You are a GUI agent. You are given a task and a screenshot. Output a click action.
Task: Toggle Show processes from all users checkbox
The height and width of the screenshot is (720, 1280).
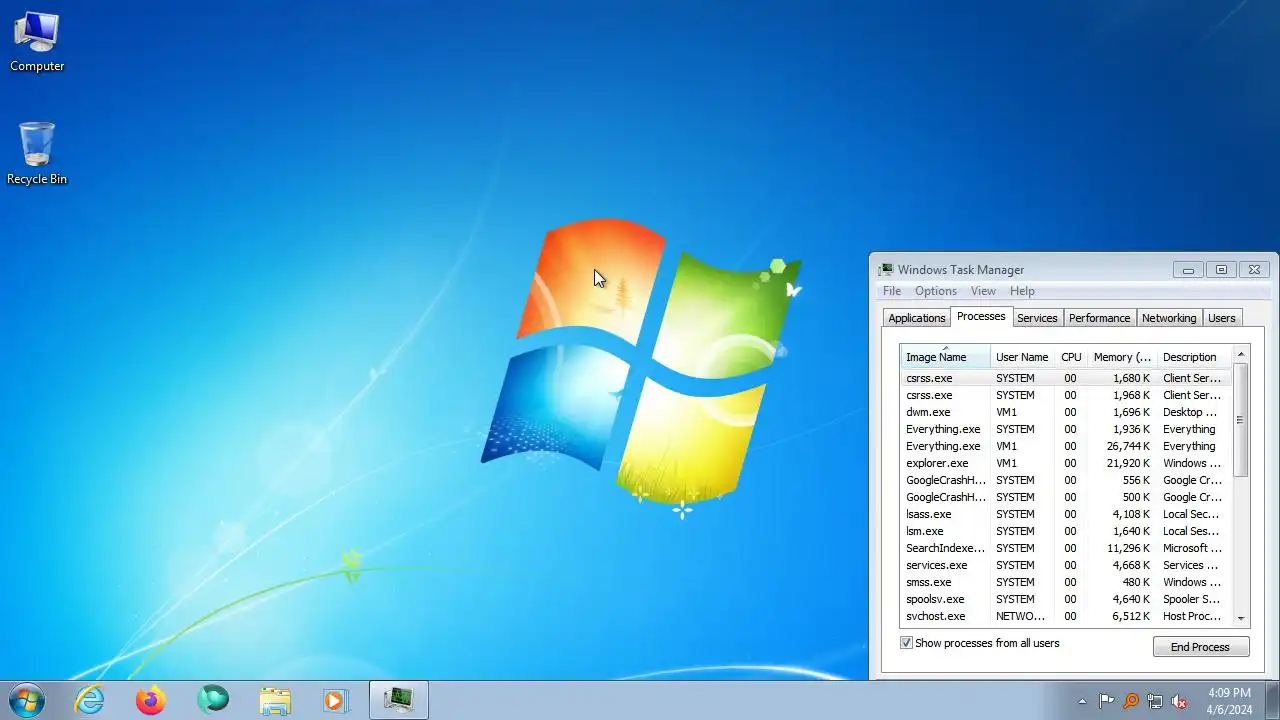click(906, 643)
